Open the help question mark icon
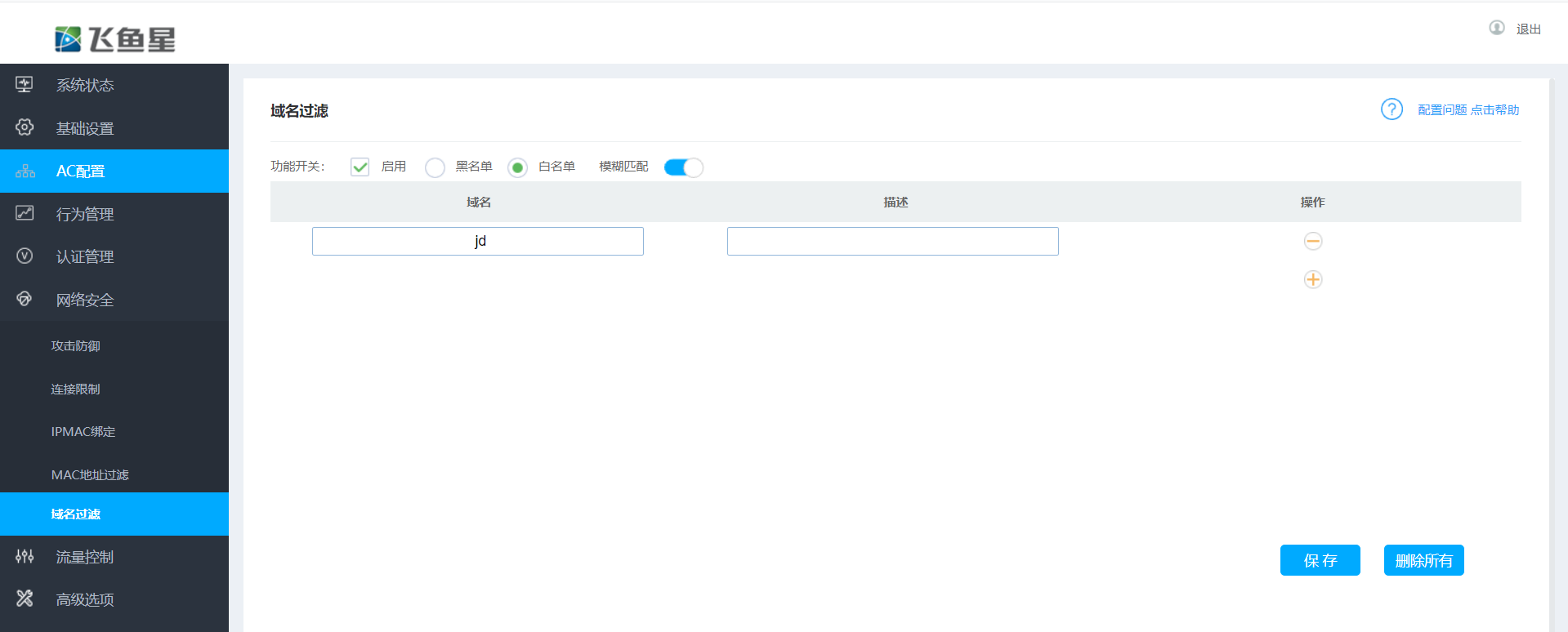Viewport: 1568px width, 632px height. 1391,109
